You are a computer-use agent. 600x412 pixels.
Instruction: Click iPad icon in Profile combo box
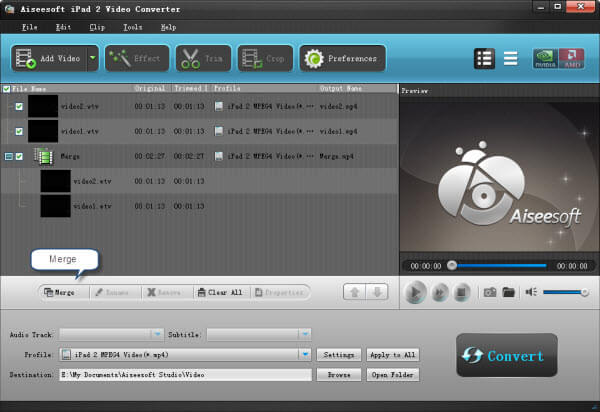pos(66,355)
